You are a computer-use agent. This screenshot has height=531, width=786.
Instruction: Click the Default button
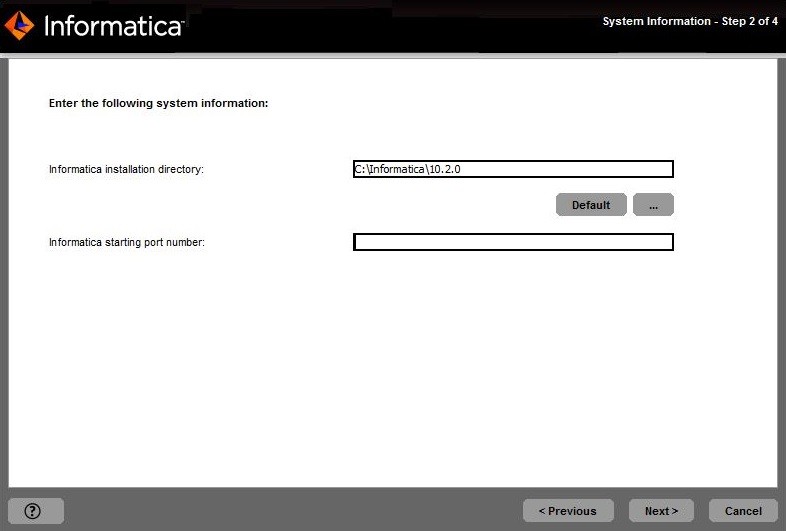(x=591, y=205)
